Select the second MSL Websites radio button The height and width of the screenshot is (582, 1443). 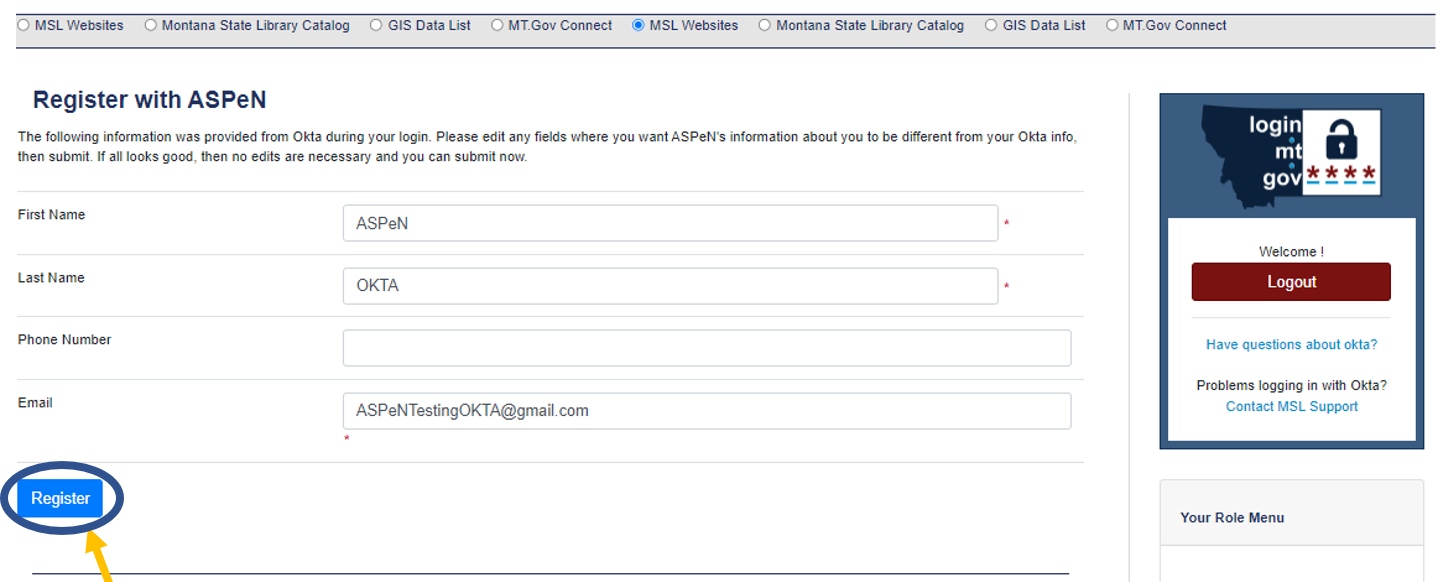coord(637,25)
